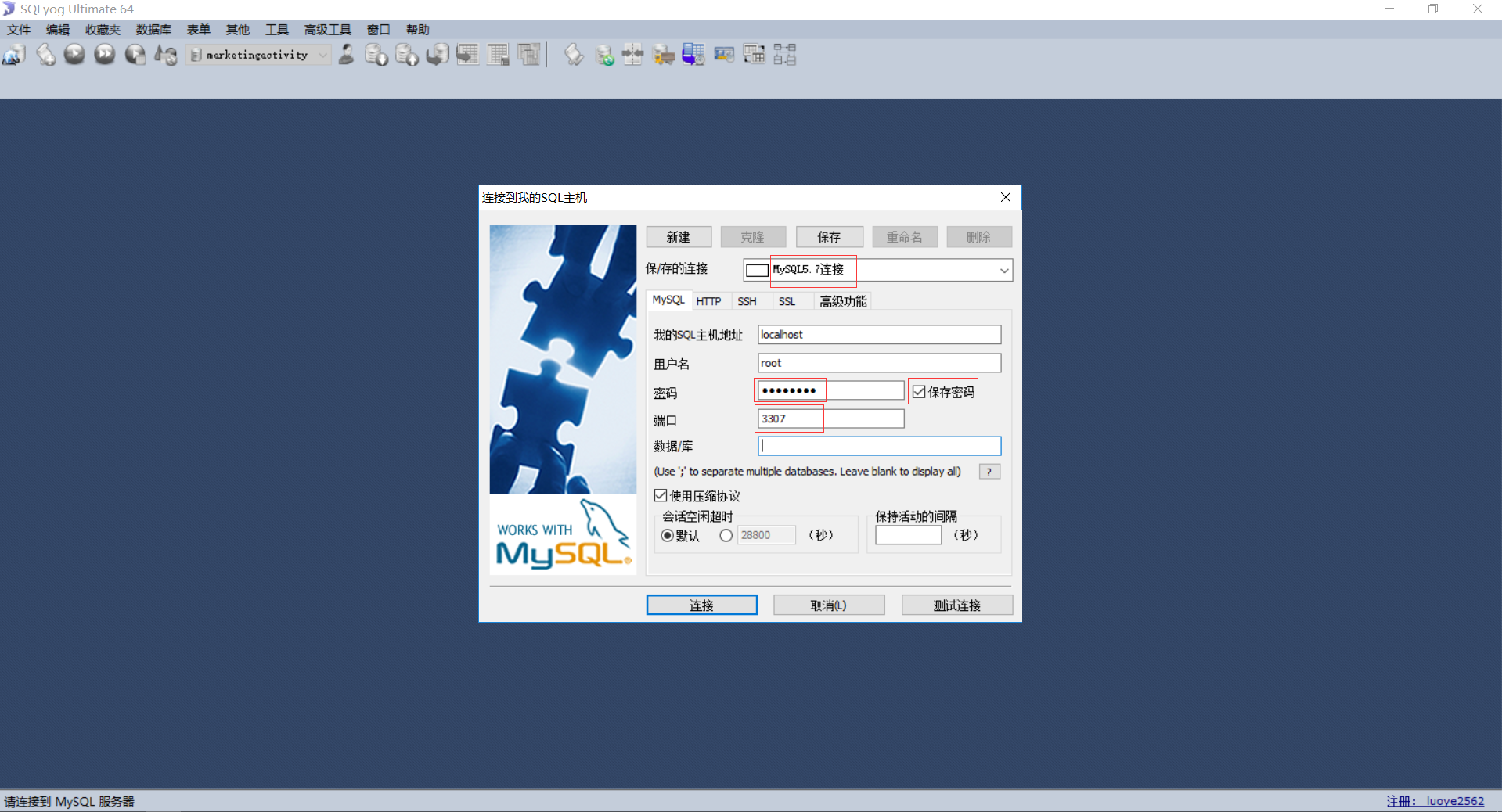Click the database sync green-arrow icon
This screenshot has width=1502, height=812.
tap(604, 55)
